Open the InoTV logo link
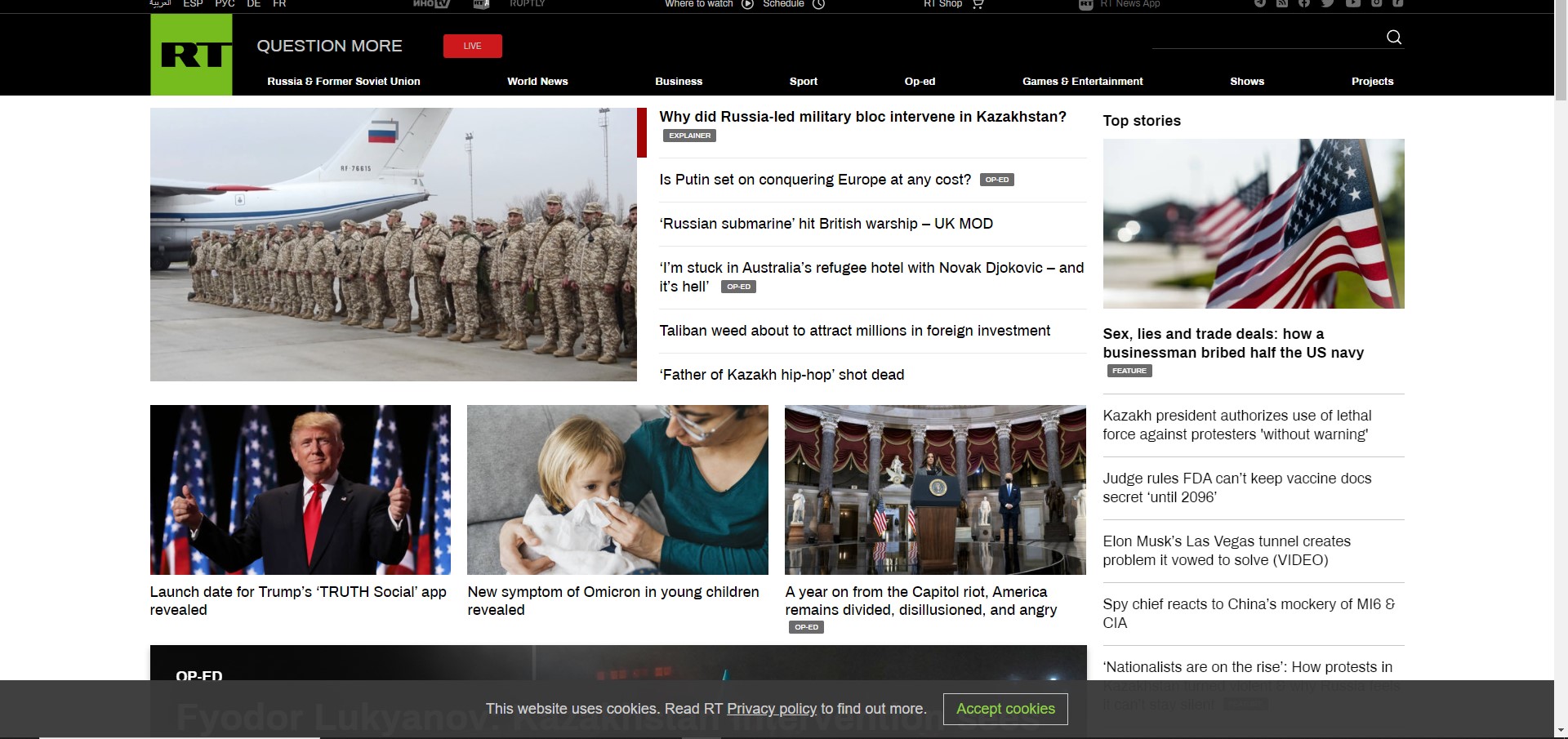 pos(431,3)
